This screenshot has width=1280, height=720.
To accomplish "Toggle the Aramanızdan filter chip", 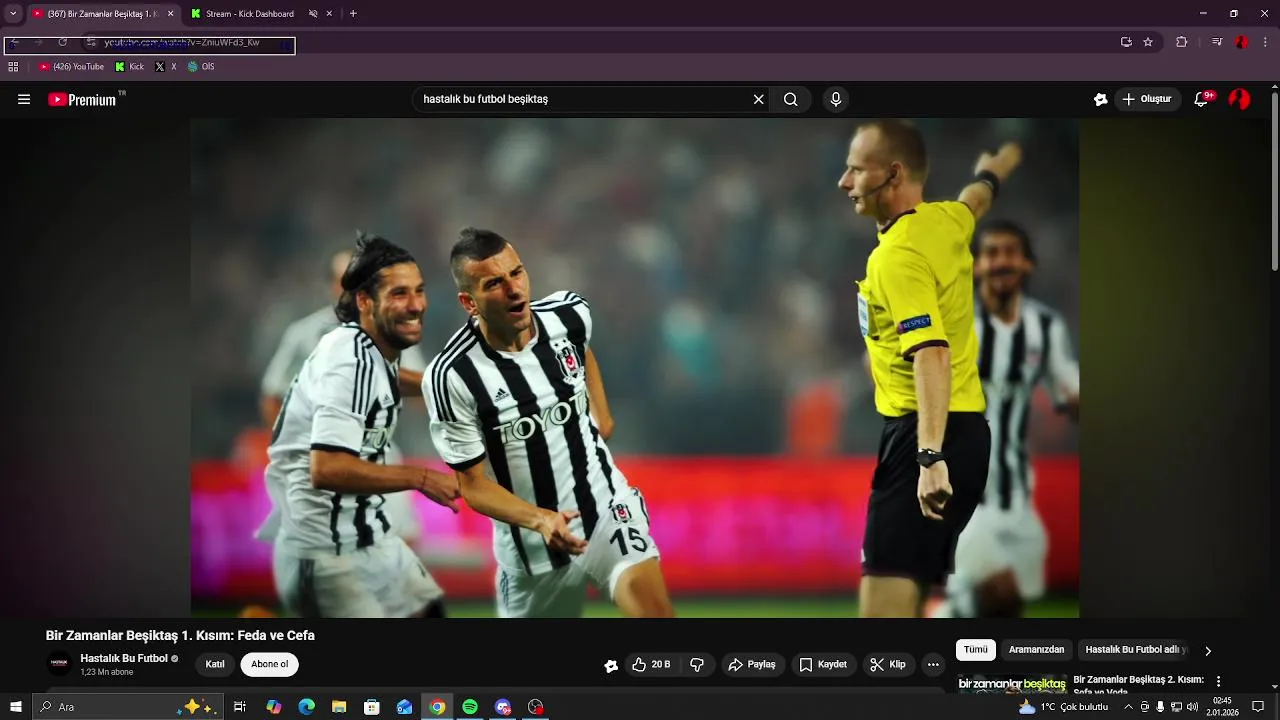I will 1036,650.
